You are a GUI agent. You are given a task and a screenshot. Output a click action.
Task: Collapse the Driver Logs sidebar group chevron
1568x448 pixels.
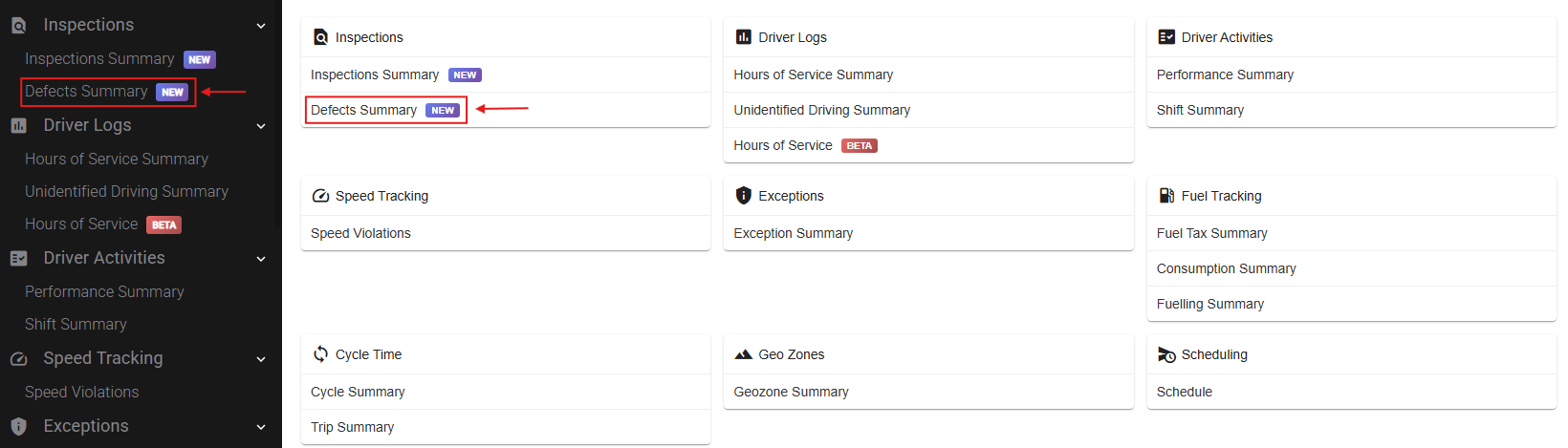(261, 126)
